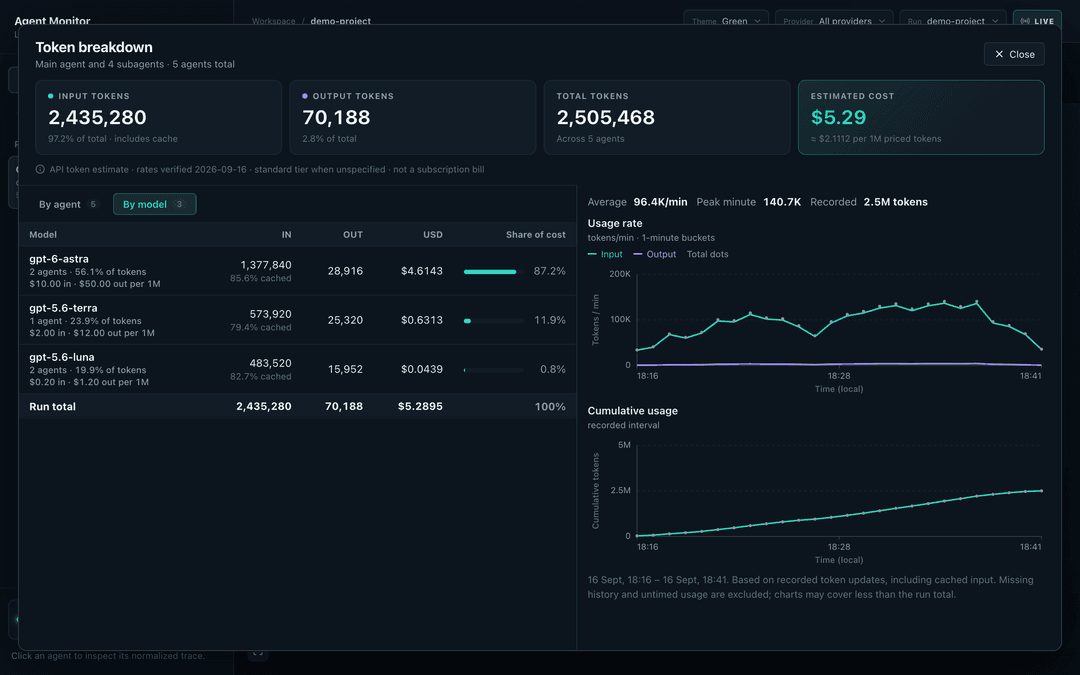Click the Workspace breadcrumb label
This screenshot has width=1080, height=675.
(273, 21)
